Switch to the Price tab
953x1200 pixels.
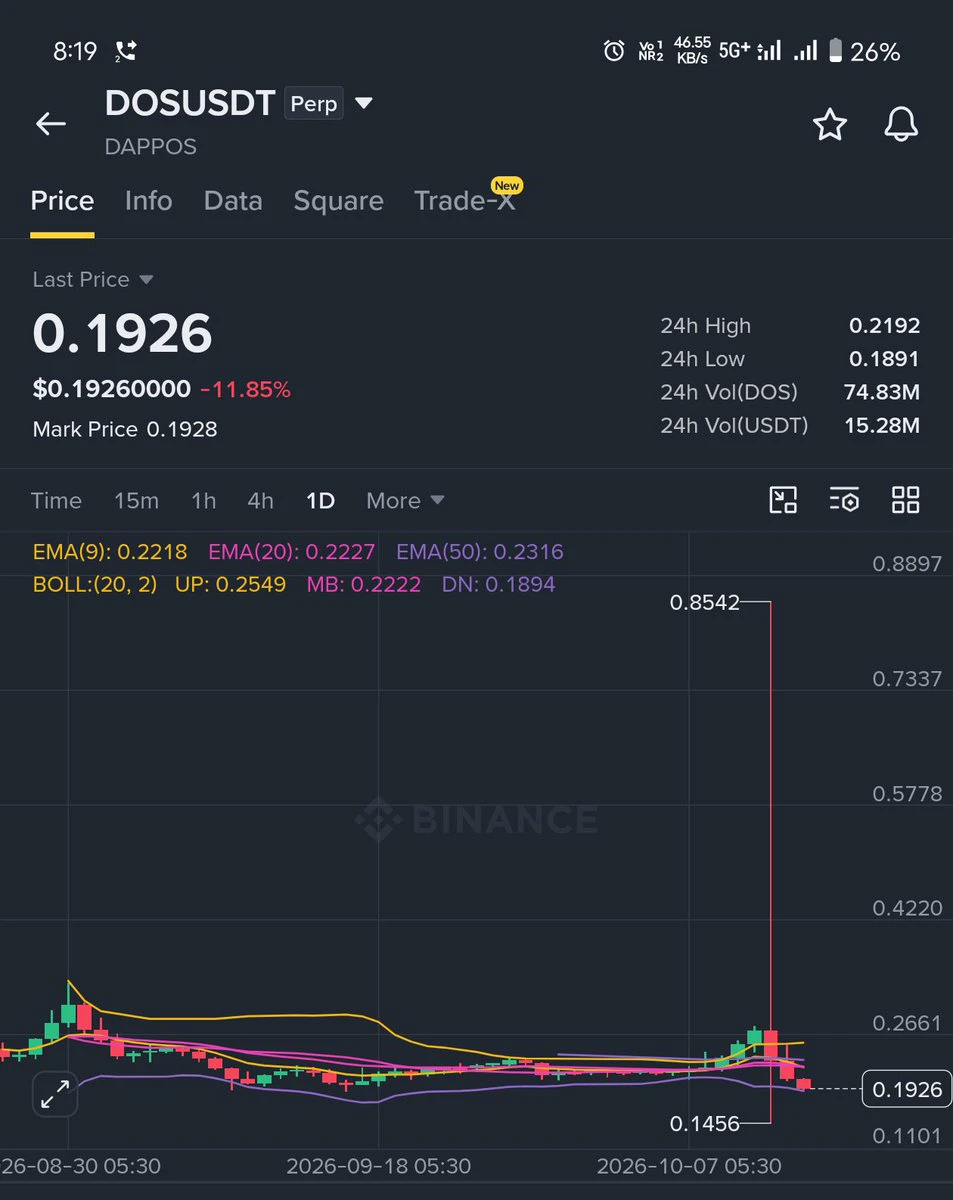(62, 201)
